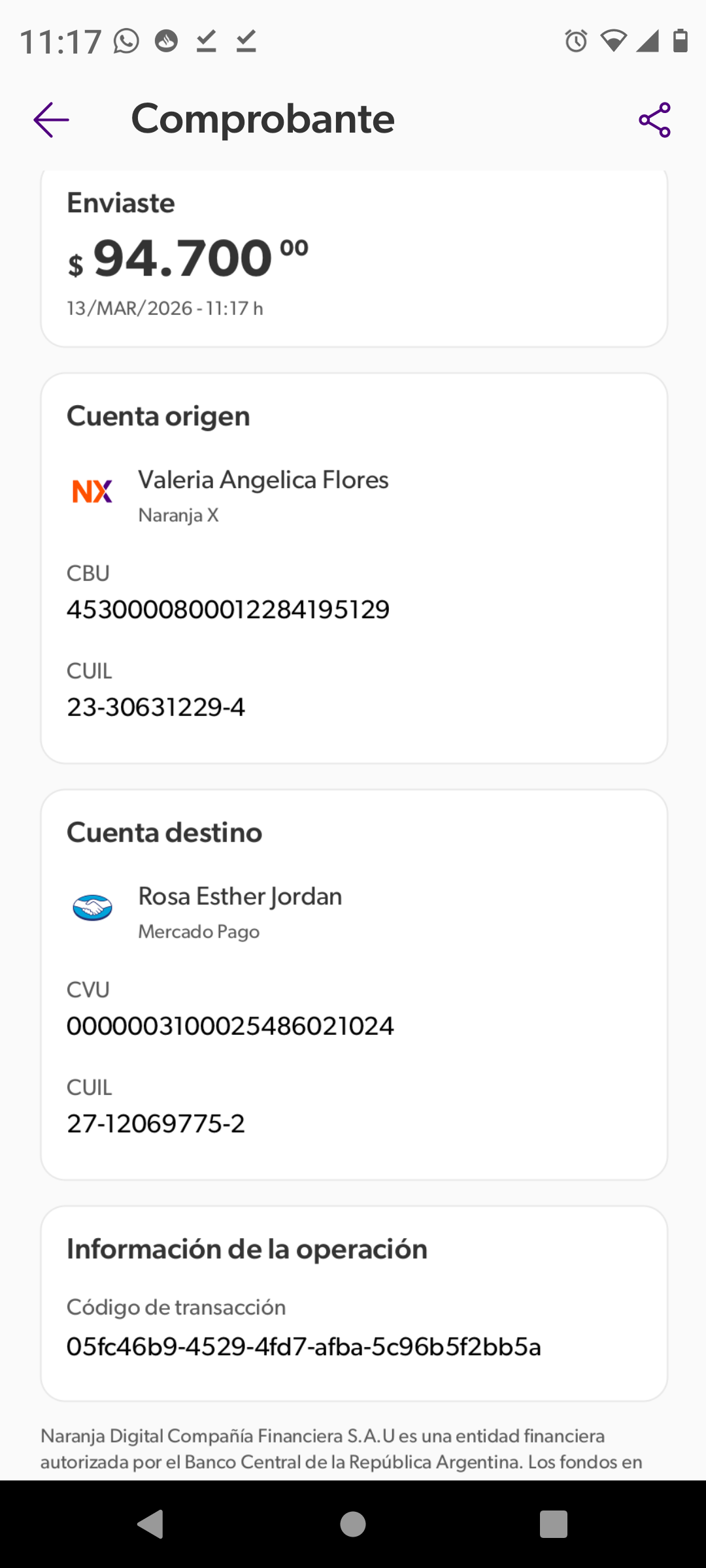Tap the origin CUIL 23-30631229-4
This screenshot has height=1568, width=706.
point(156,707)
